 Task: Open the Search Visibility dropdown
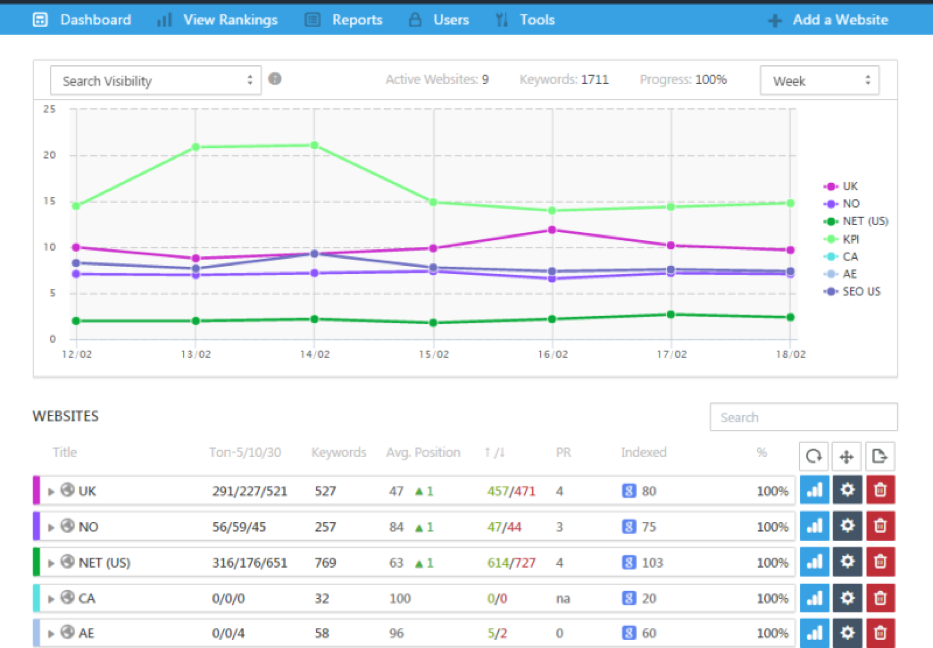pos(155,81)
